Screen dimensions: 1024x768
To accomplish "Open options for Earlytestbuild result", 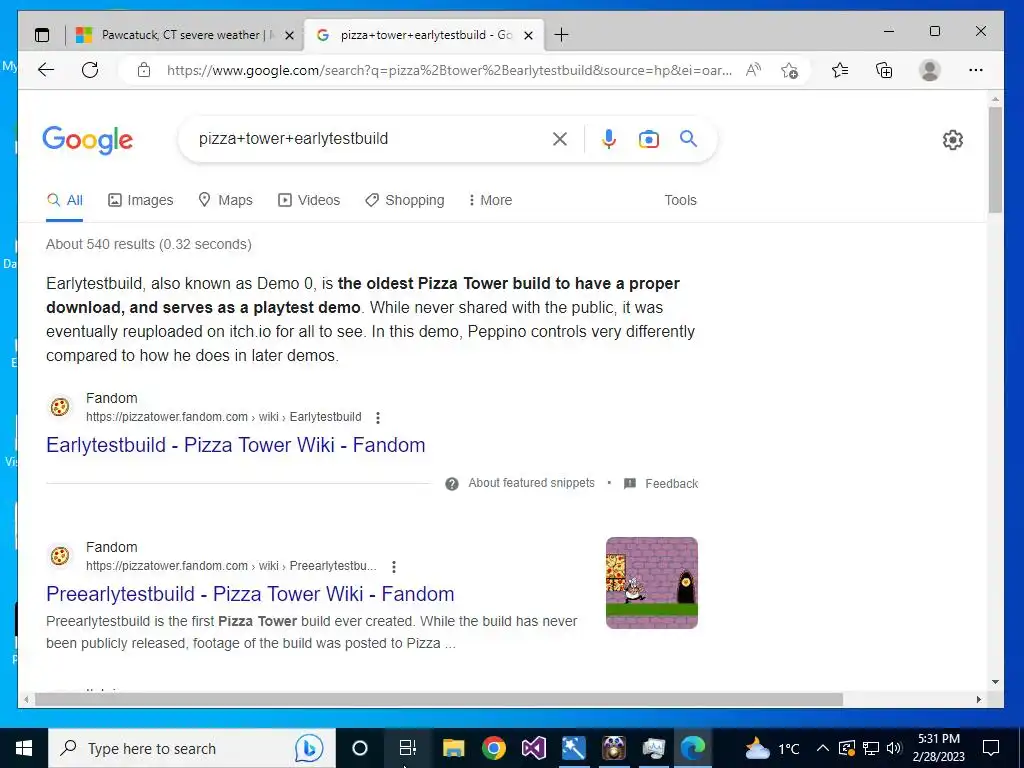I will pos(377,417).
